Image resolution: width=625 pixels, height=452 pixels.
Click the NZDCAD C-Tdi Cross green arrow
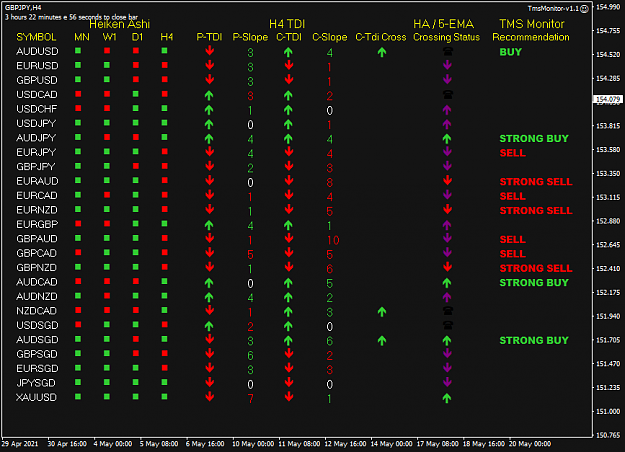(382, 312)
